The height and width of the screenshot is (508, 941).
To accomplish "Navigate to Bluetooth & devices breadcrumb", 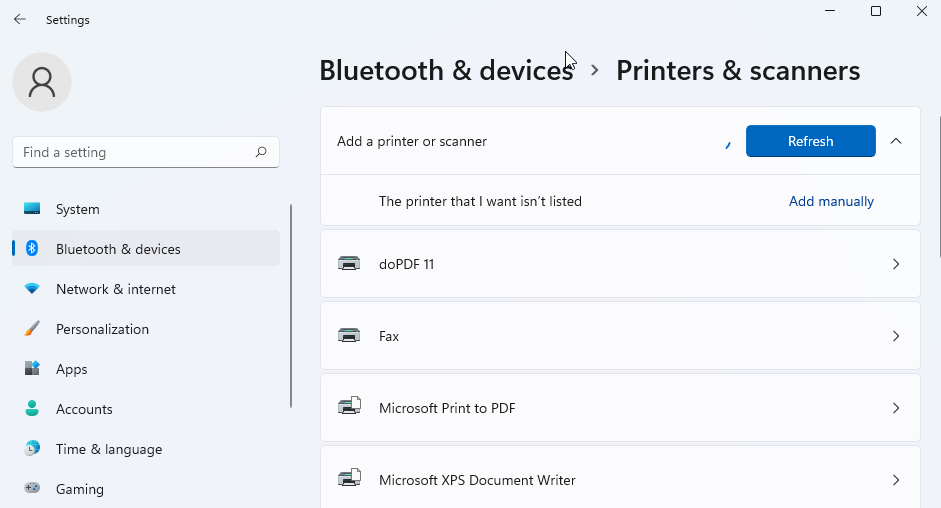I will [x=446, y=70].
